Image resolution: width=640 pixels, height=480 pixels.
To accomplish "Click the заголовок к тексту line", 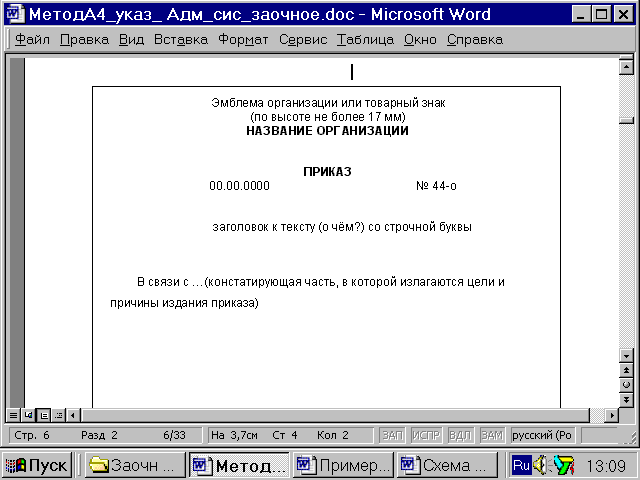I will coord(342,227).
